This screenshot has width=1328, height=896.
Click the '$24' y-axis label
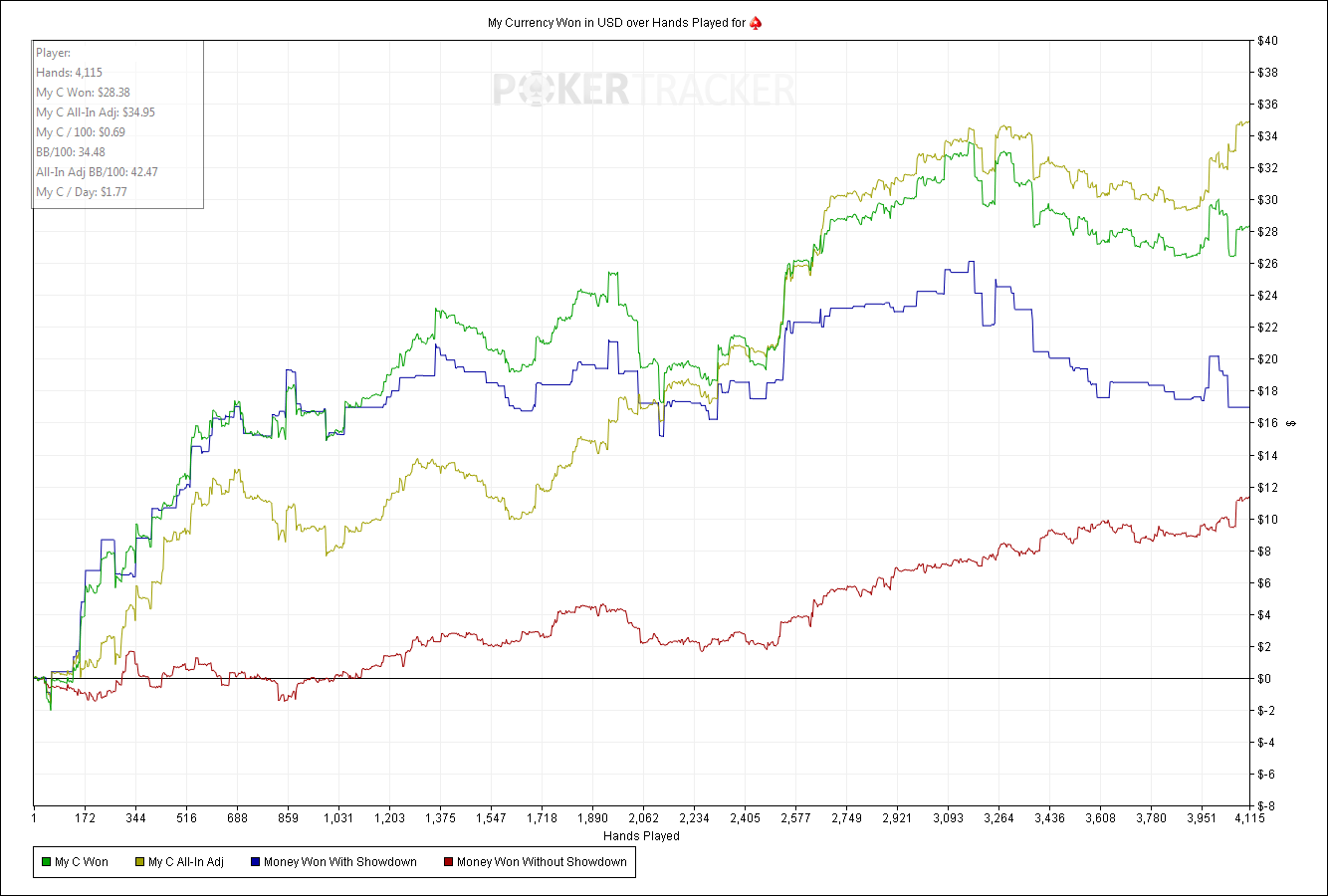click(x=1267, y=296)
